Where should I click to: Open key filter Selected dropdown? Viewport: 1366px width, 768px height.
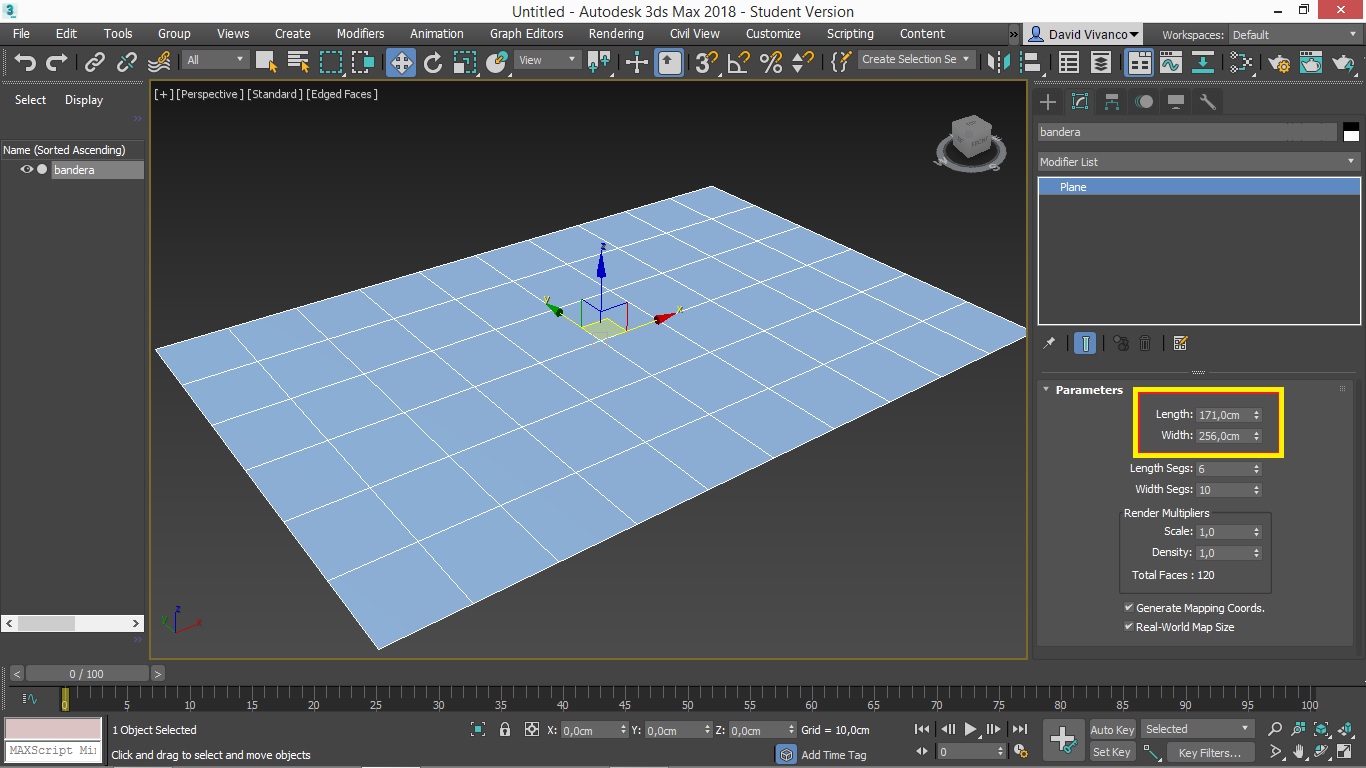coord(1197,729)
